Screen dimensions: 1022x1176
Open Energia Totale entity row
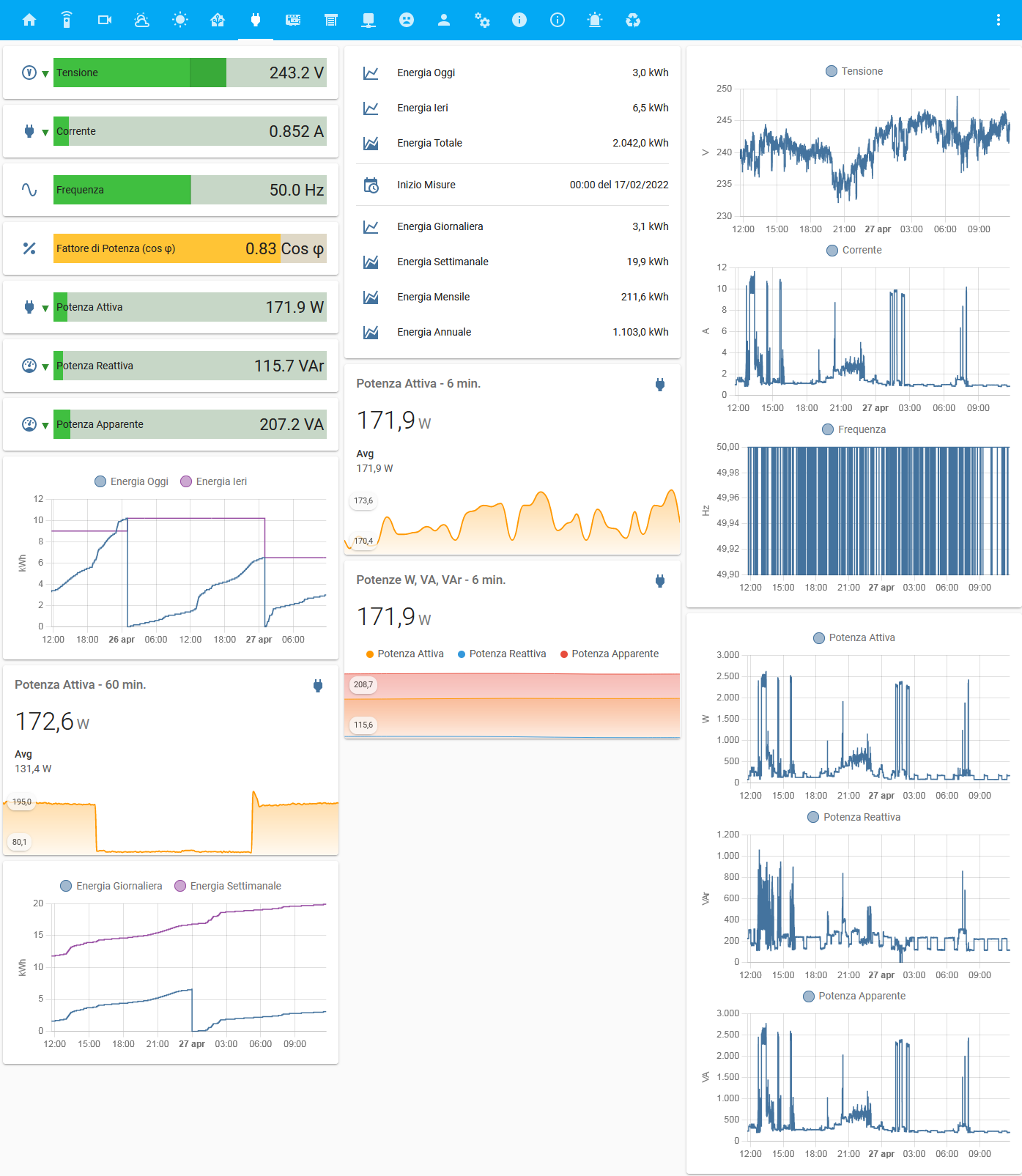tap(512, 143)
